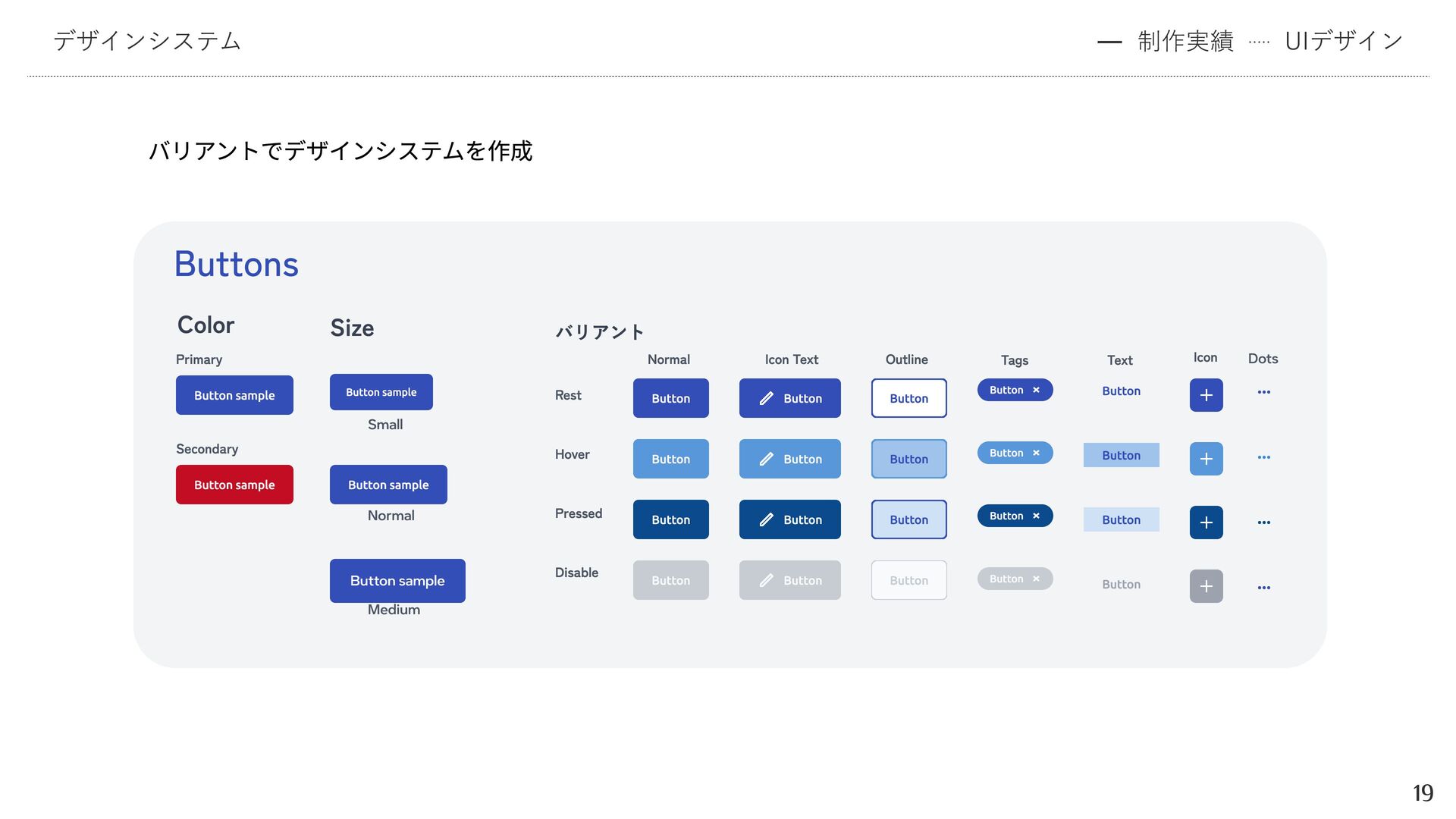Viewport: 1456px width, 819px height.
Task: Click the Pressed row three-dots icon
Action: pos(1263,522)
